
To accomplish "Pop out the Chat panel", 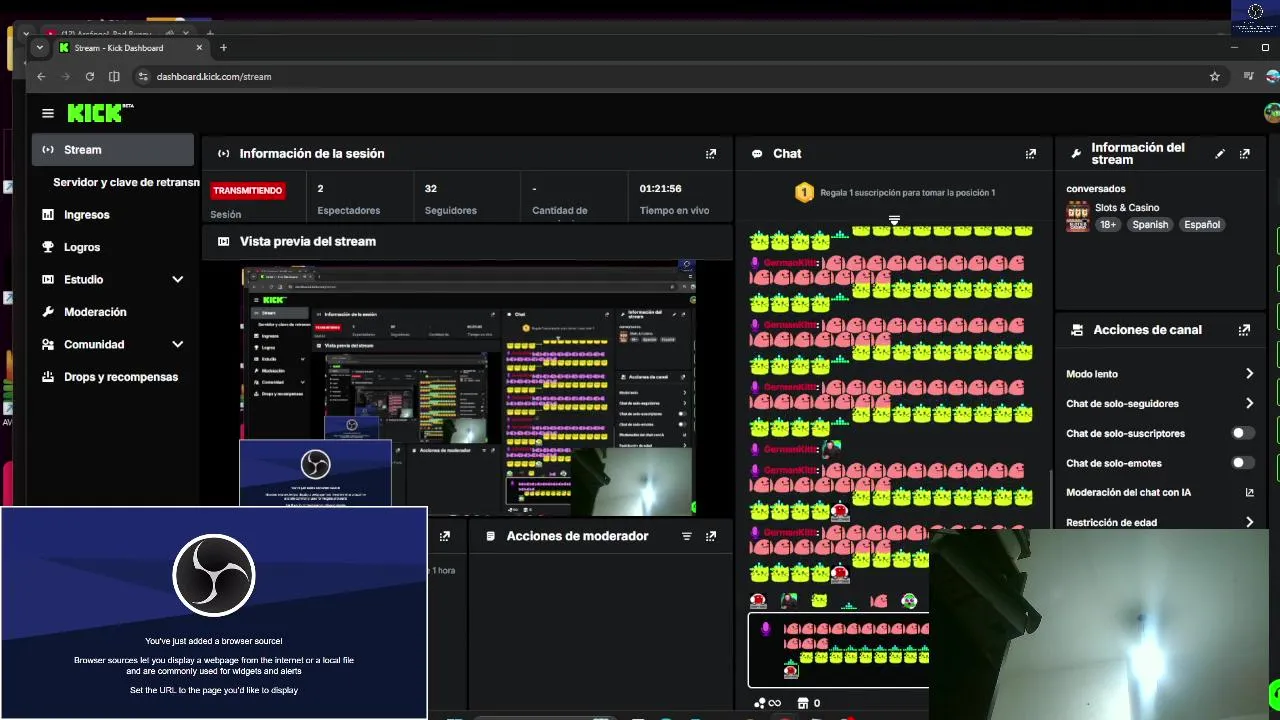I will point(1031,154).
